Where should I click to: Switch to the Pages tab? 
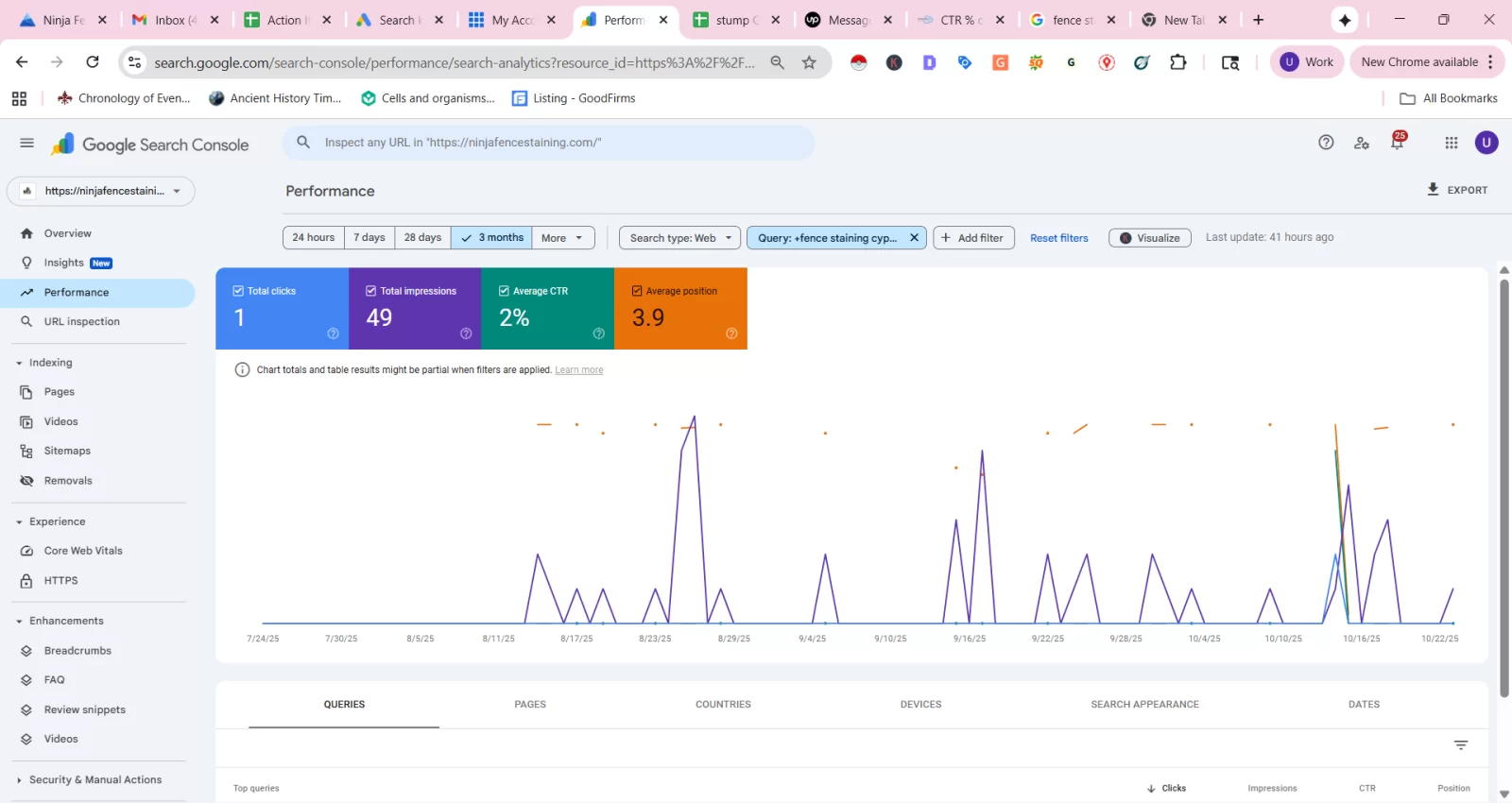coord(530,705)
